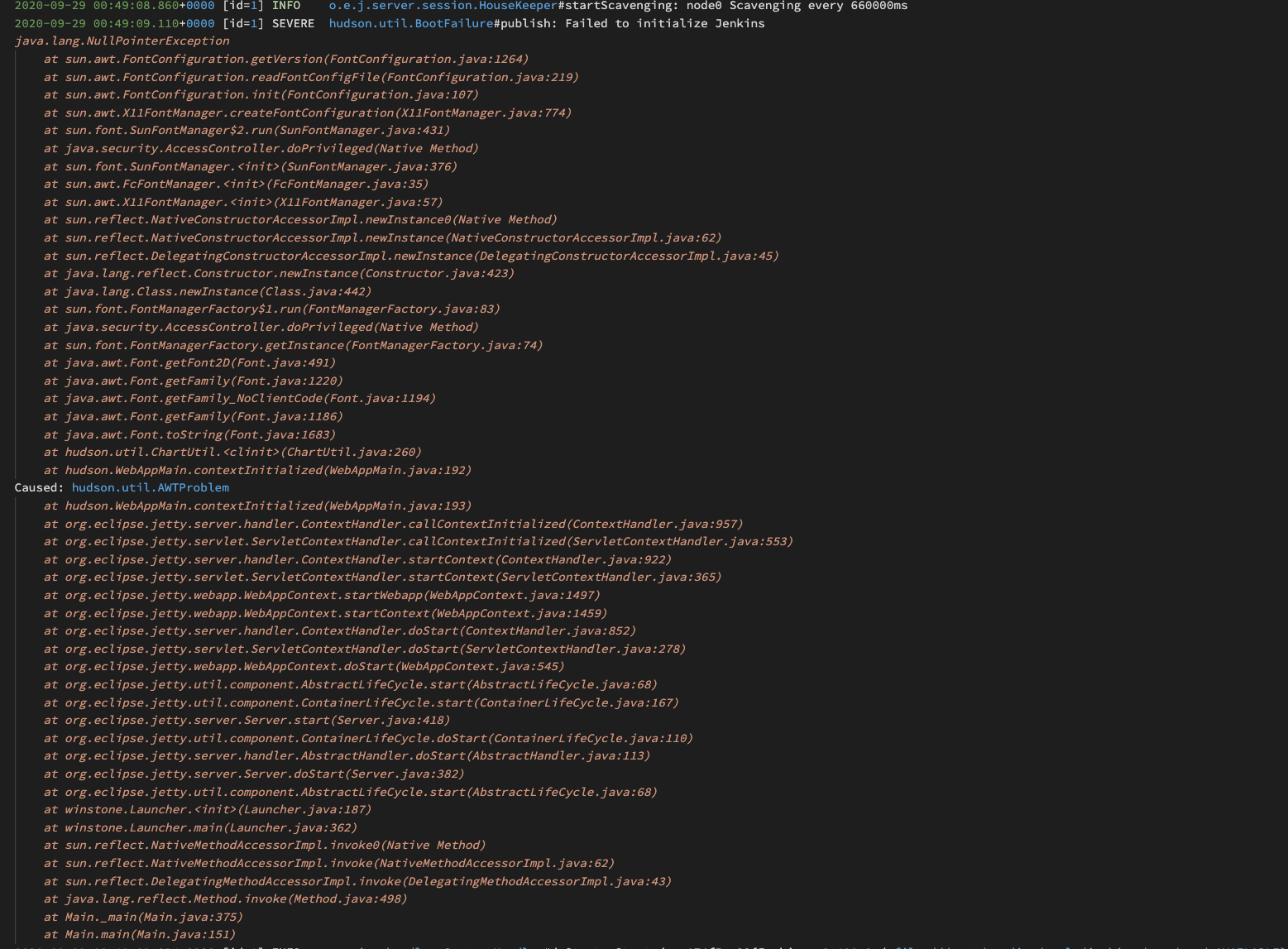Click the WebAppContext.startContext frame at line 1459
This screenshot has width=1288, height=949.
(326, 613)
